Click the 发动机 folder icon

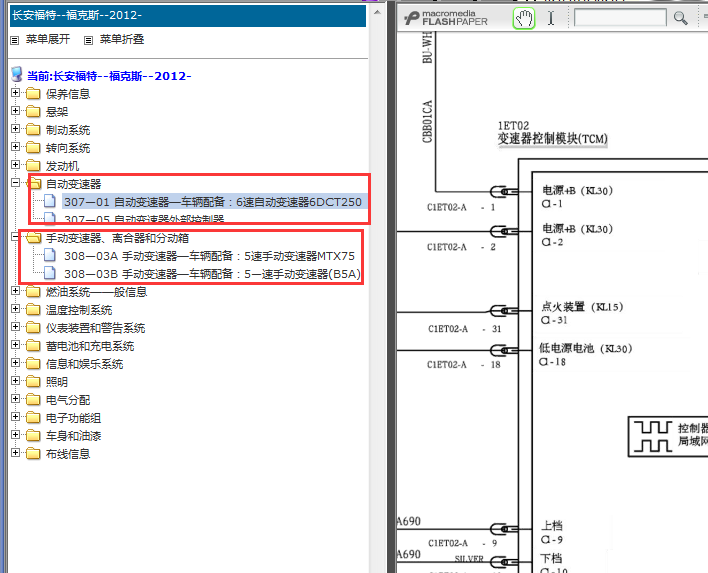(33, 166)
